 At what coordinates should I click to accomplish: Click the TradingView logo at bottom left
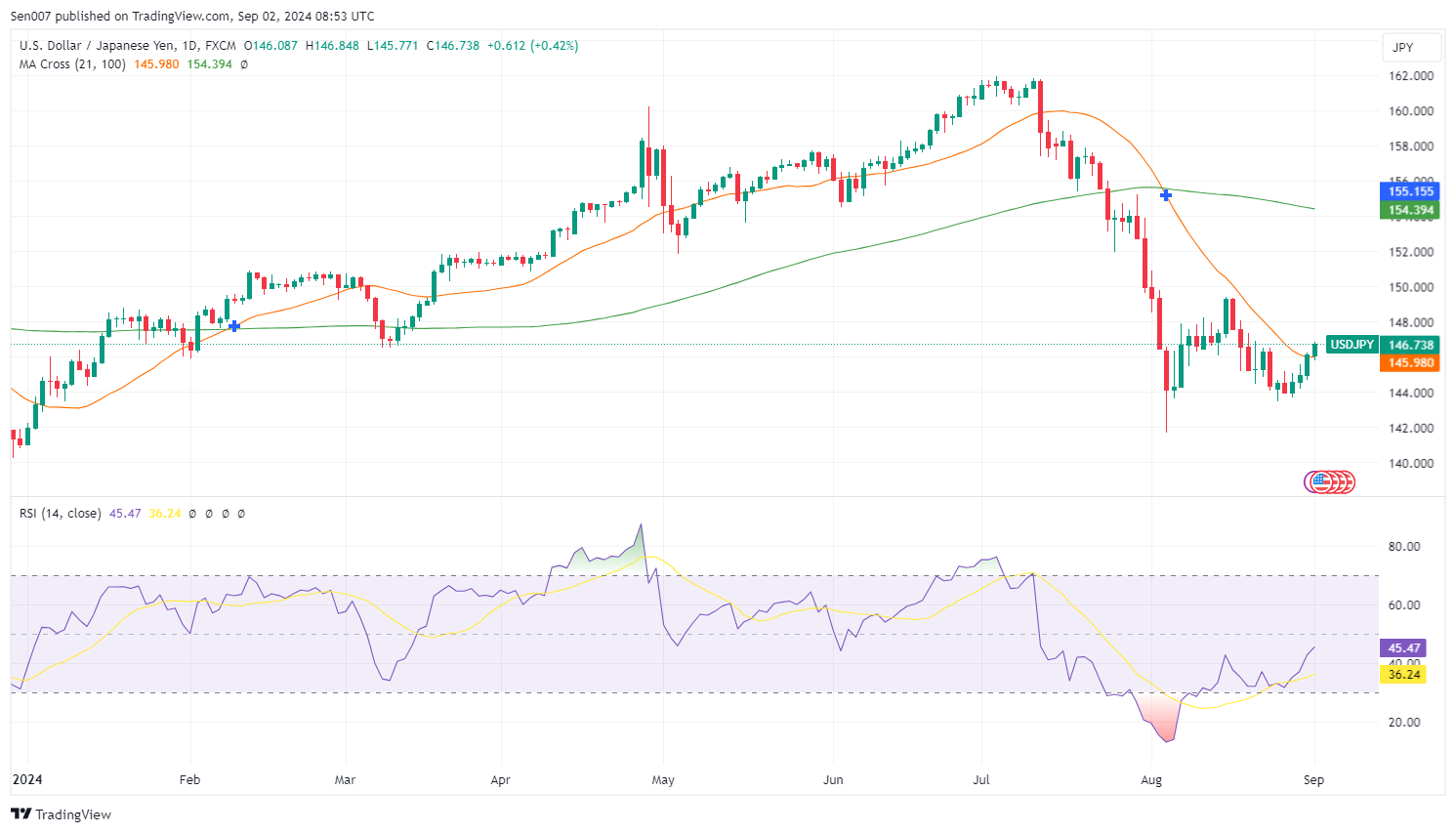point(61,814)
